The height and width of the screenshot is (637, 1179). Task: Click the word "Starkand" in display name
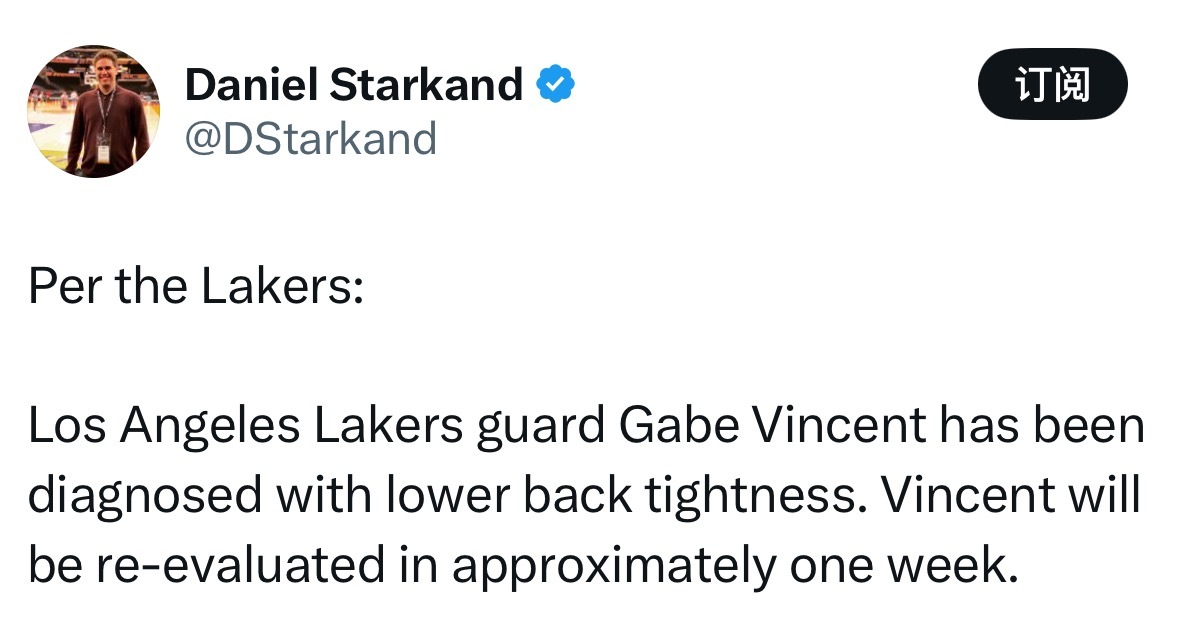click(x=425, y=86)
